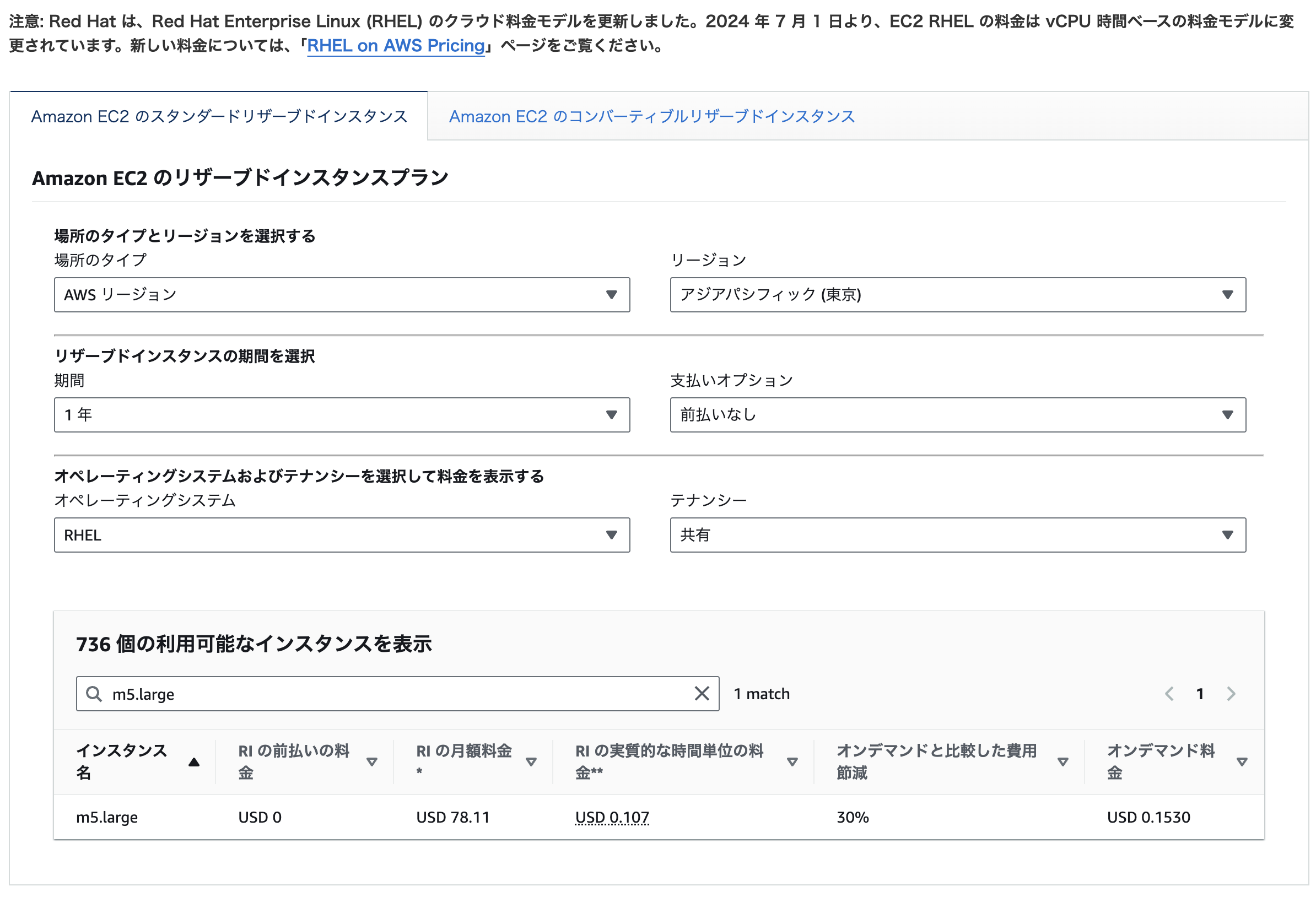Click the 736 available instances heading

(x=254, y=644)
